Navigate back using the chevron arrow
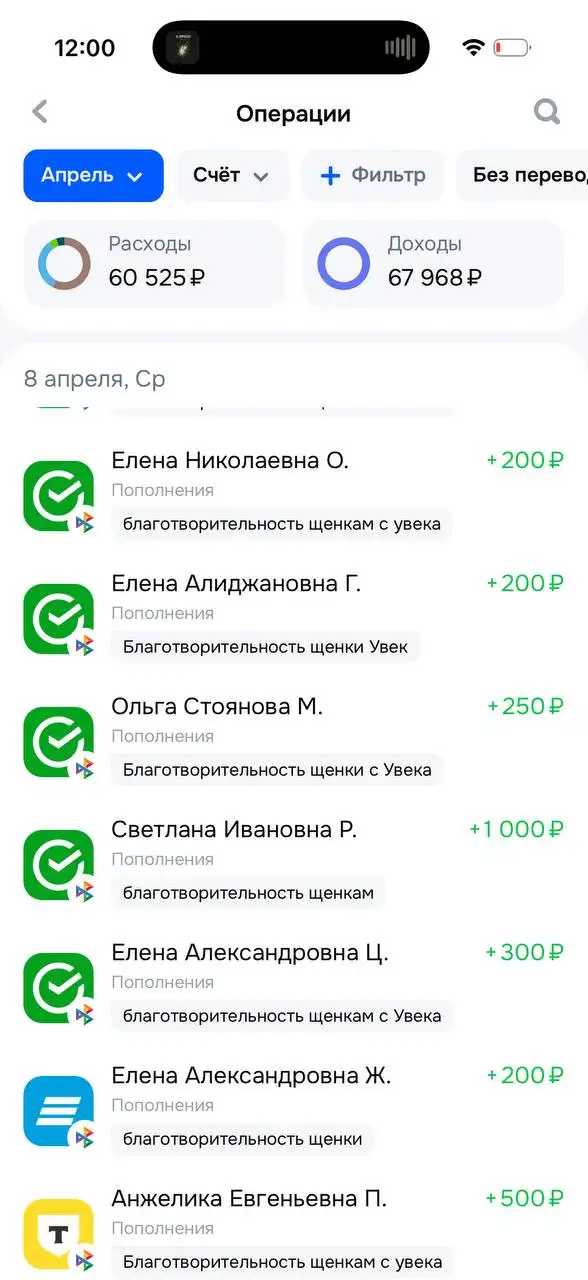Viewport: 588px width, 1280px height. [39, 111]
